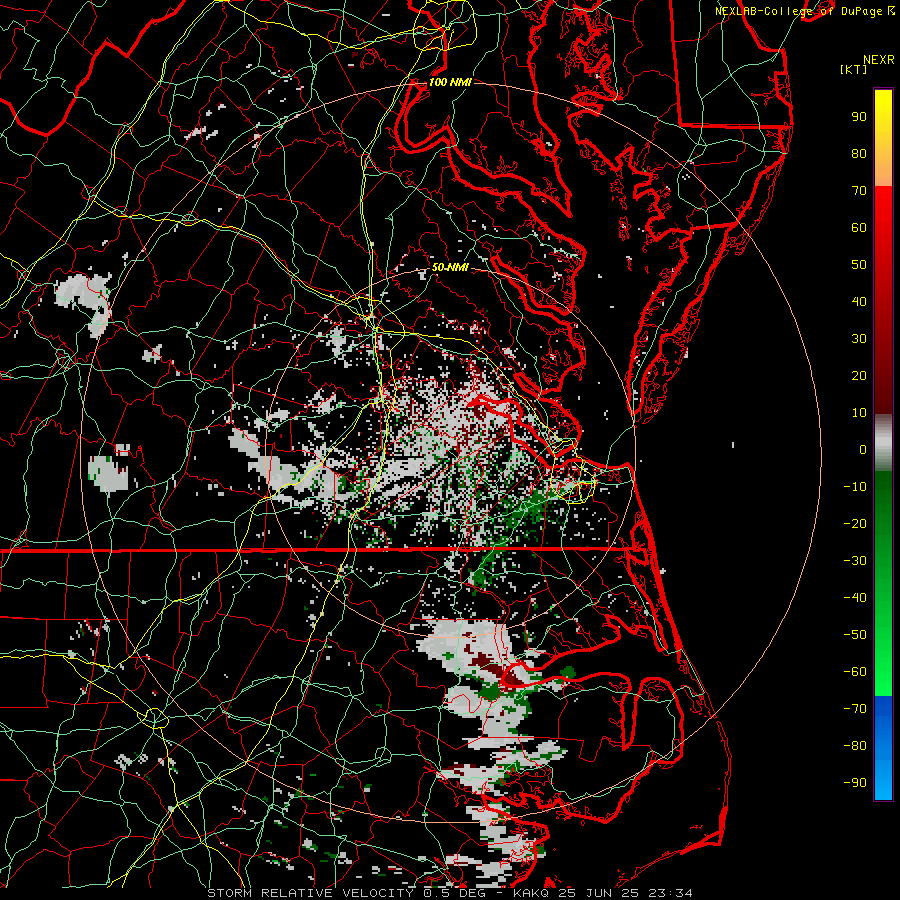Select the 30 value on the velocity scale
Viewport: 900px width, 900px height.
click(x=859, y=339)
